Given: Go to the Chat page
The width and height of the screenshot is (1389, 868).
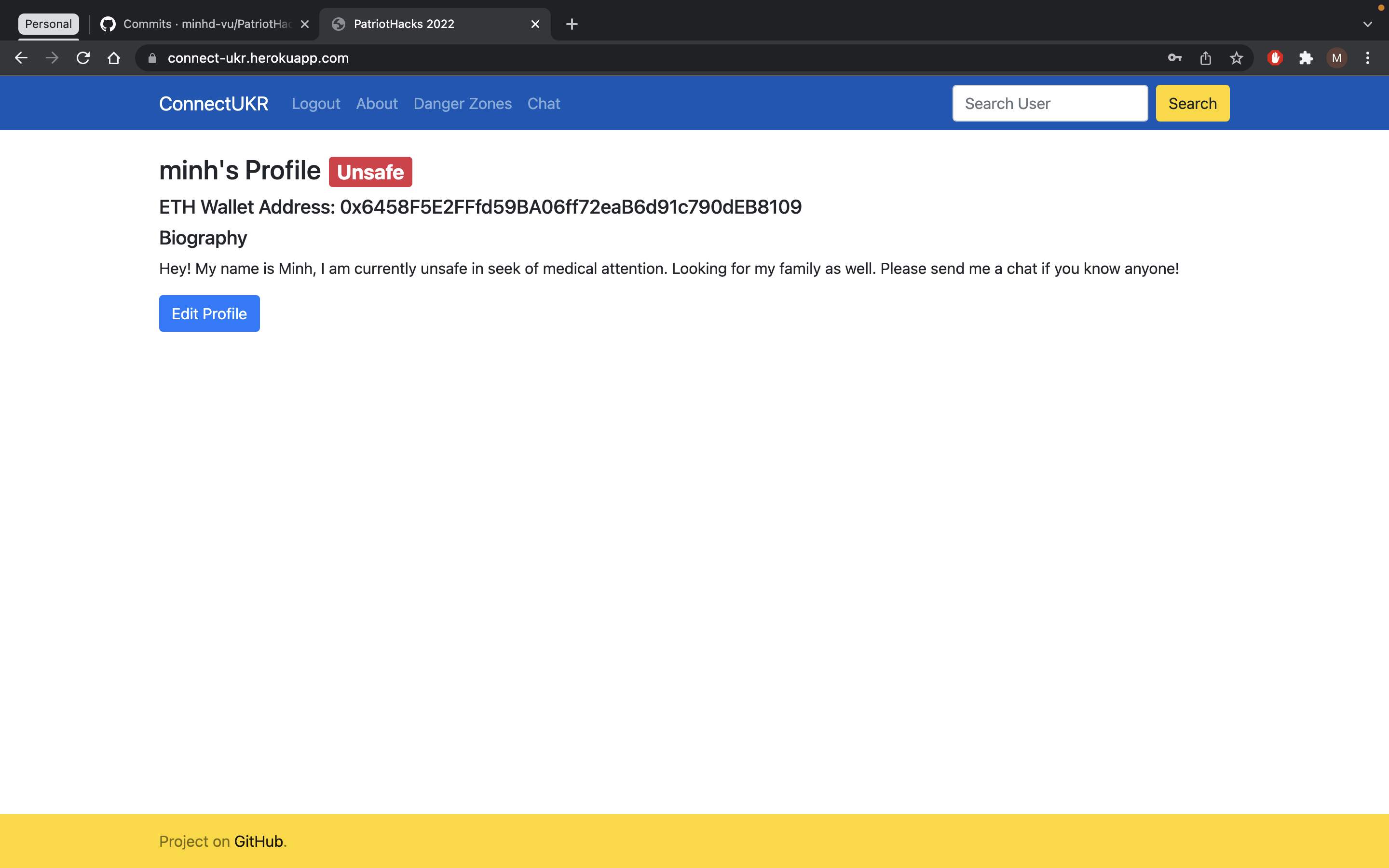Looking at the screenshot, I should [543, 103].
